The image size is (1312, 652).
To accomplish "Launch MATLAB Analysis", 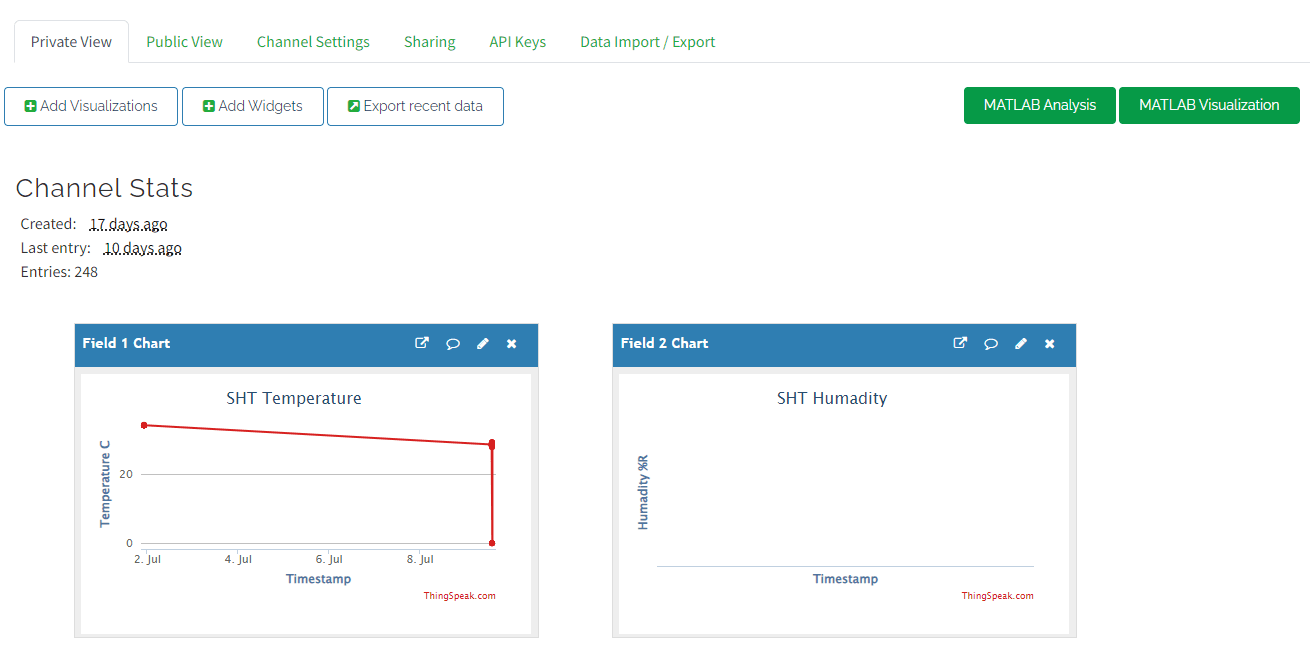I will tap(1039, 105).
